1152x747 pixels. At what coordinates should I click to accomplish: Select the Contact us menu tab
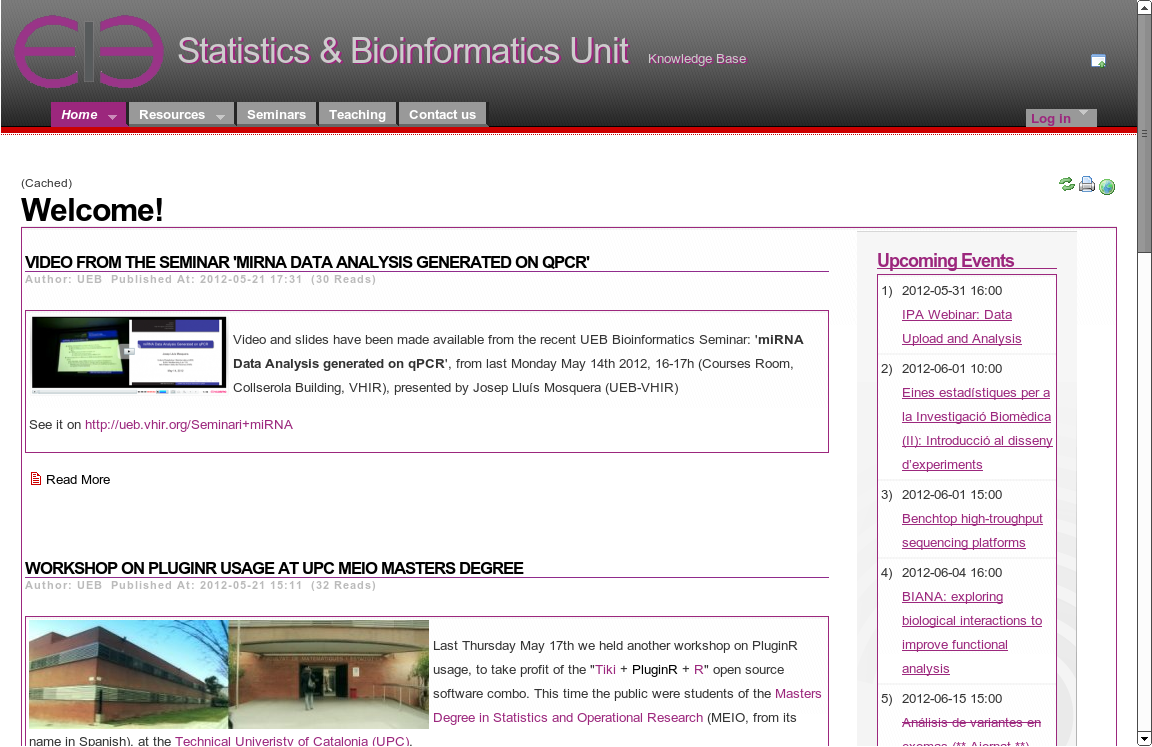[442, 114]
